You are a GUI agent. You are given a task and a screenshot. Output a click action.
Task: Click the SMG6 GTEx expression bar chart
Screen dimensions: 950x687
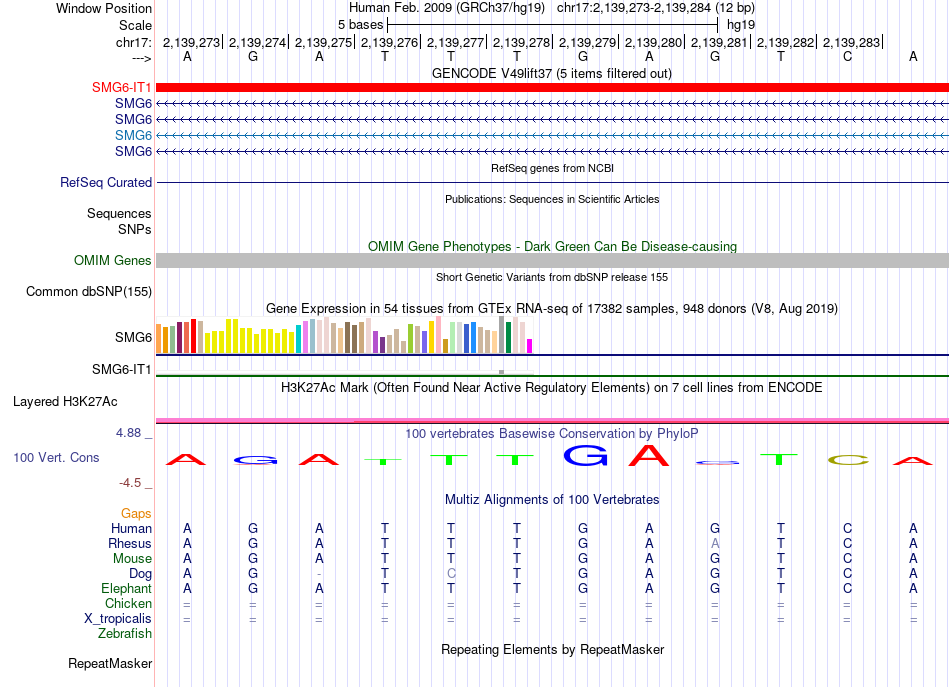(x=344, y=335)
